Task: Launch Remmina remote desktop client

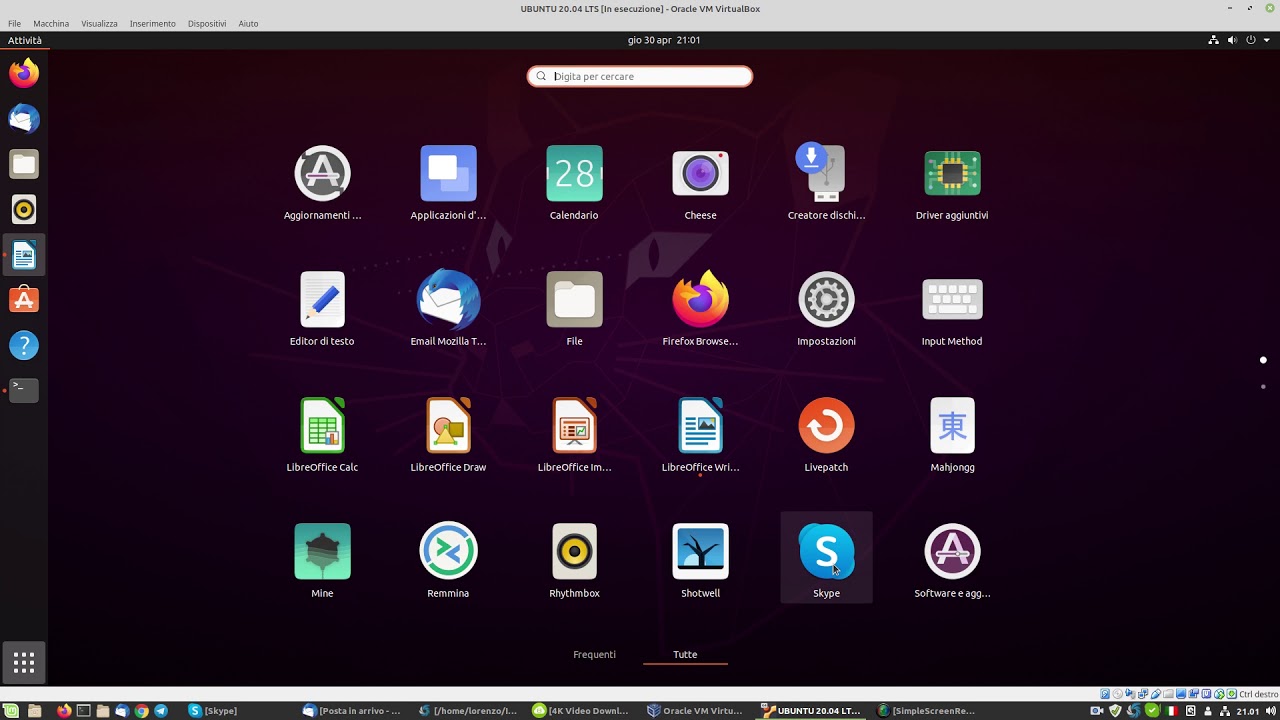Action: point(448,560)
